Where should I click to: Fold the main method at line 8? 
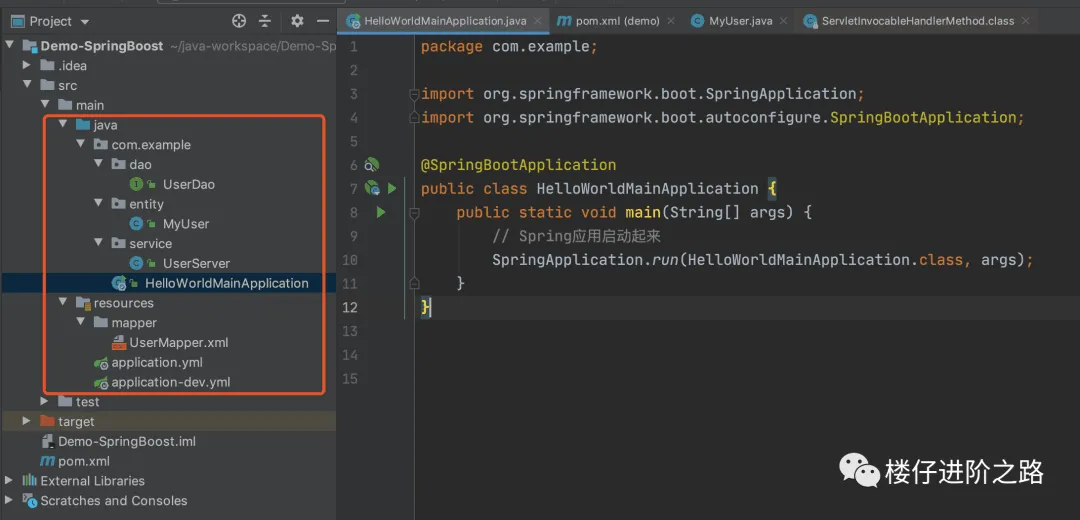(413, 212)
